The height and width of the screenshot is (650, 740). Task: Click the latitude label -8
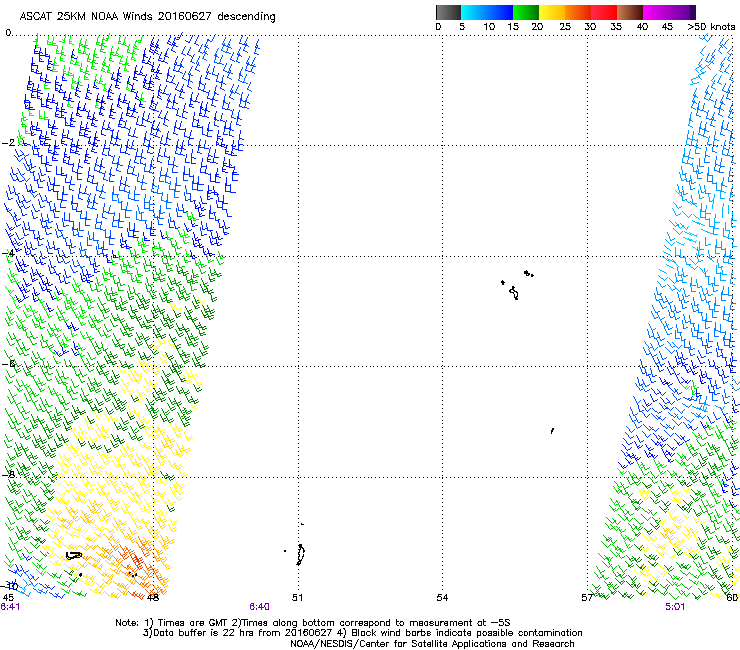pyautogui.click(x=8, y=474)
